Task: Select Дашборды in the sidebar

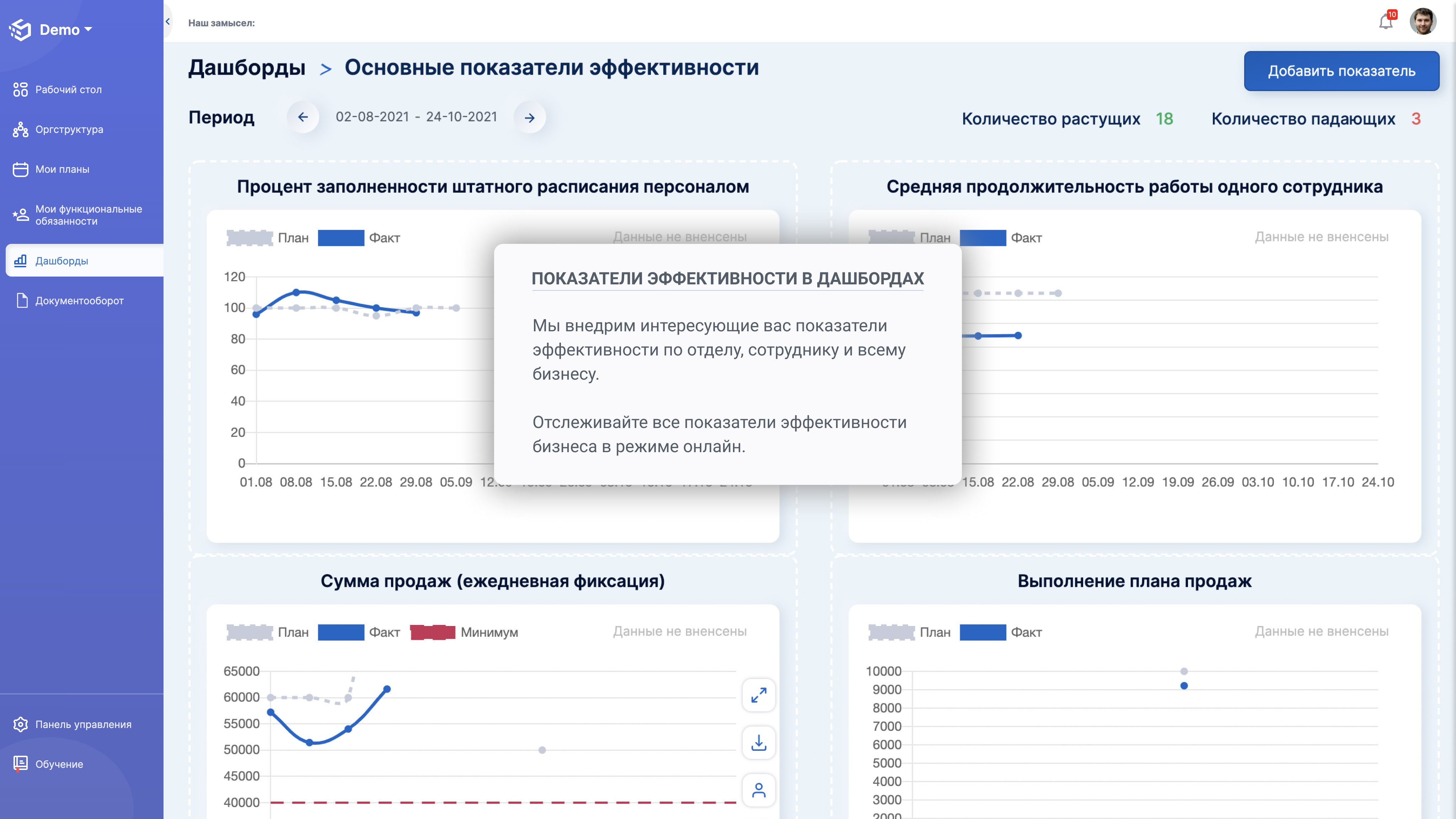Action: (84, 261)
